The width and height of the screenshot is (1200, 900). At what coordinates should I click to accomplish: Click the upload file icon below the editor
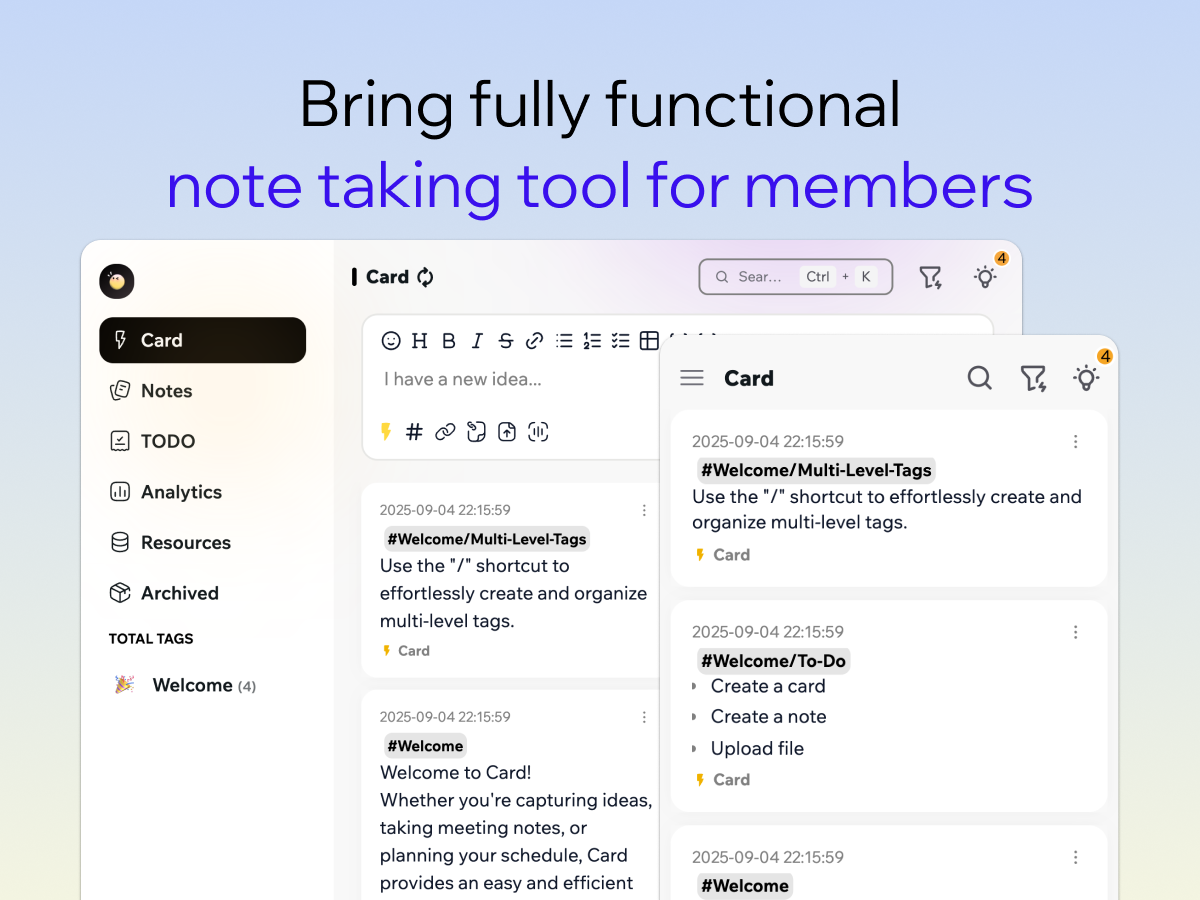tap(507, 432)
